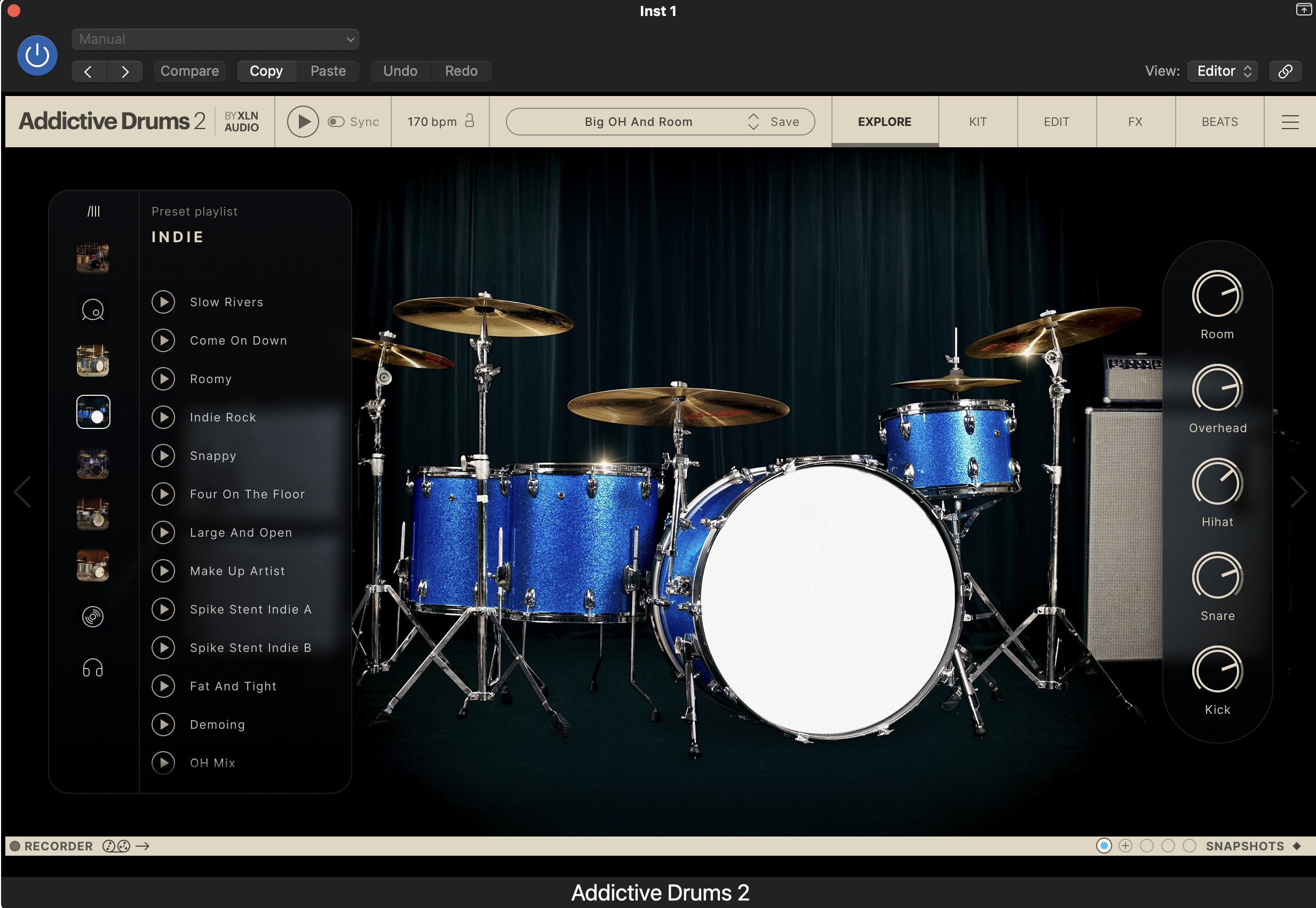This screenshot has width=1316, height=908.
Task: Preview the Large And Open preset
Action: point(163,532)
